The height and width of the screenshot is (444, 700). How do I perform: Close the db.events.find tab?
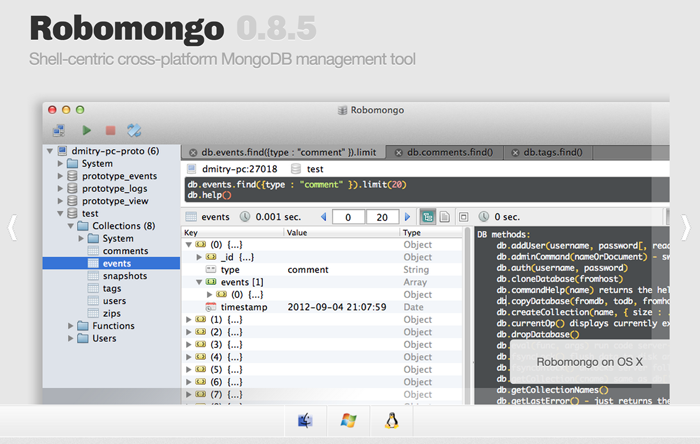click(x=193, y=153)
